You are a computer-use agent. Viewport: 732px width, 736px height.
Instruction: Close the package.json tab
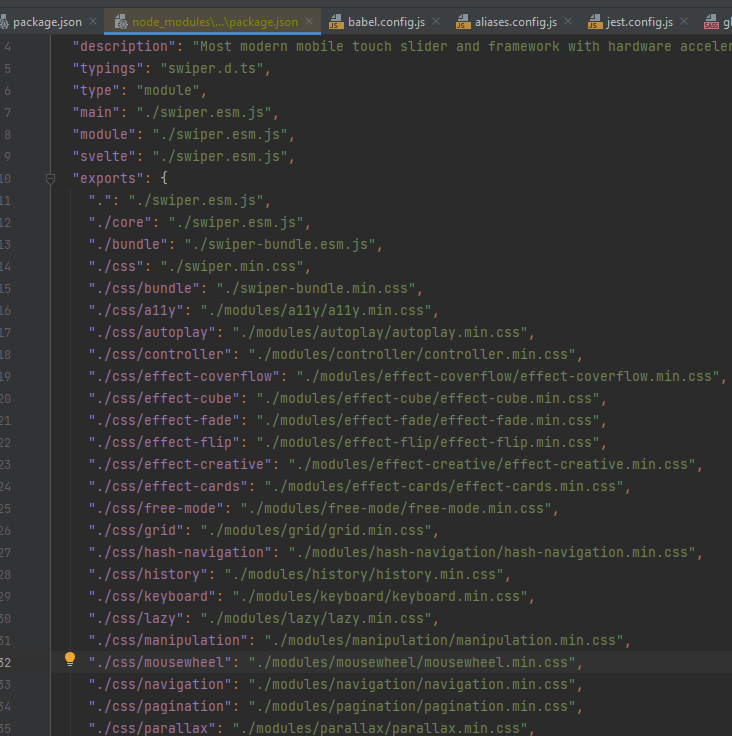(x=93, y=21)
